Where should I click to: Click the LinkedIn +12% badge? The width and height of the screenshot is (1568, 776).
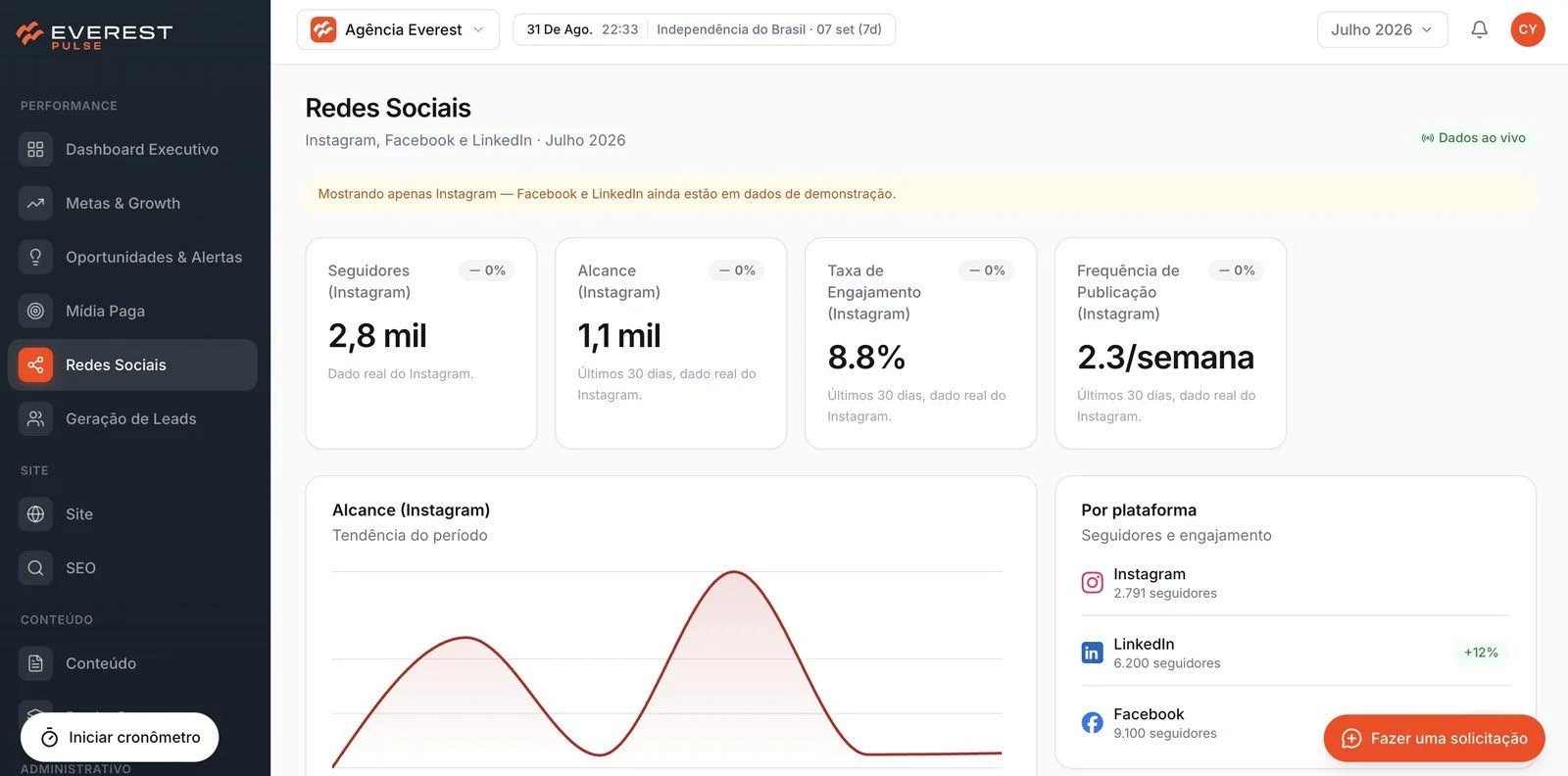pyautogui.click(x=1481, y=653)
